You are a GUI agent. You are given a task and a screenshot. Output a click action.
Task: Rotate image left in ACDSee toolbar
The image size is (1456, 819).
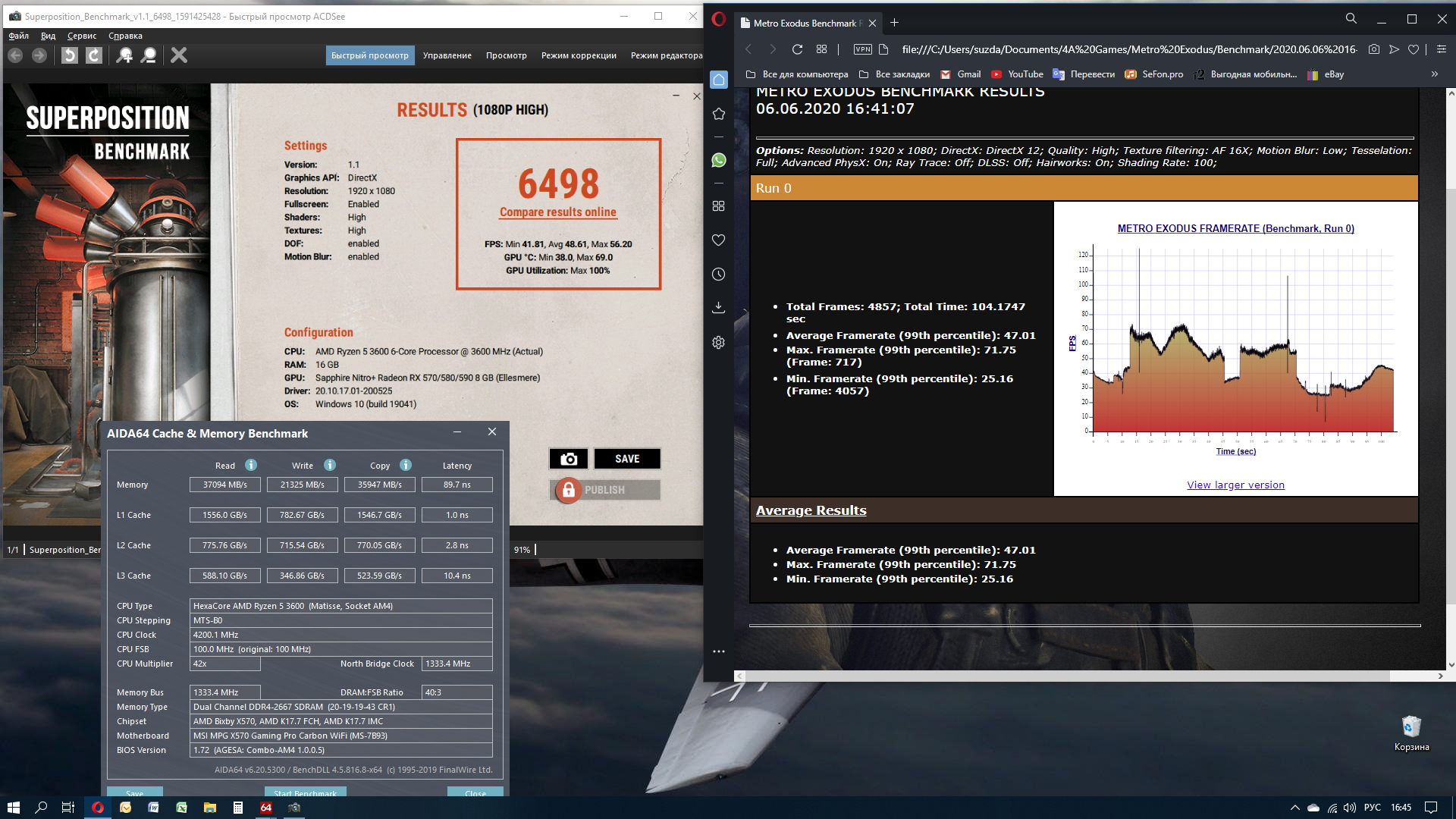click(69, 55)
